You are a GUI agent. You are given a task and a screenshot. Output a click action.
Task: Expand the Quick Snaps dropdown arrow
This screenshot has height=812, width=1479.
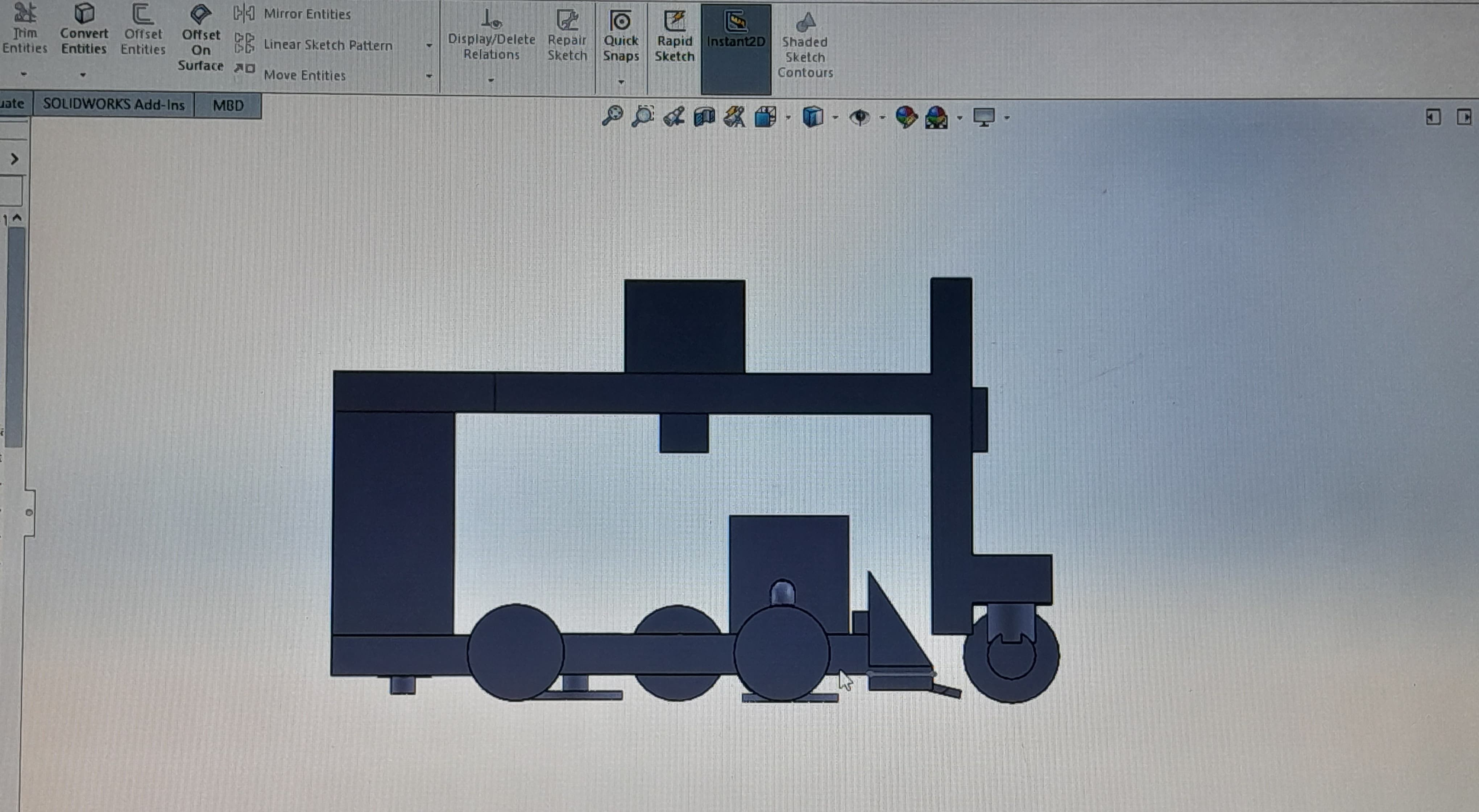pyautogui.click(x=621, y=82)
